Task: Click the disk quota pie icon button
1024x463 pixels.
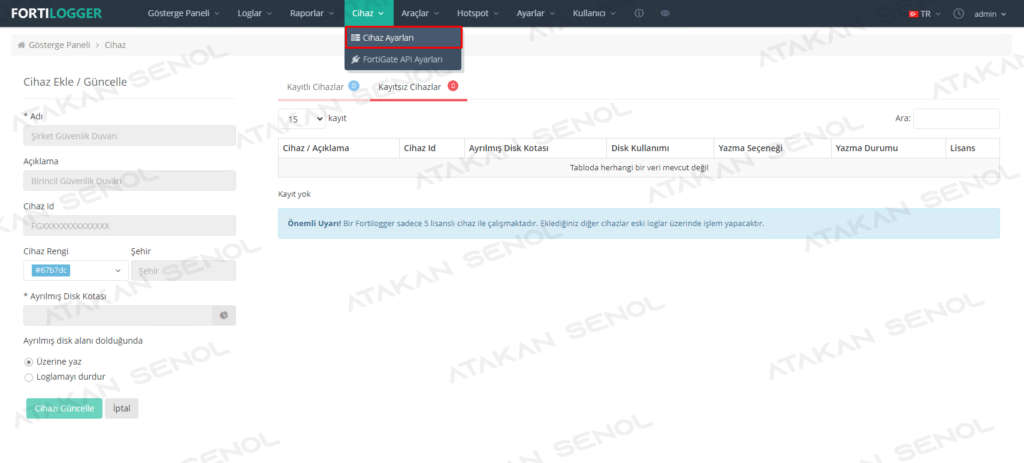Action: [x=224, y=315]
